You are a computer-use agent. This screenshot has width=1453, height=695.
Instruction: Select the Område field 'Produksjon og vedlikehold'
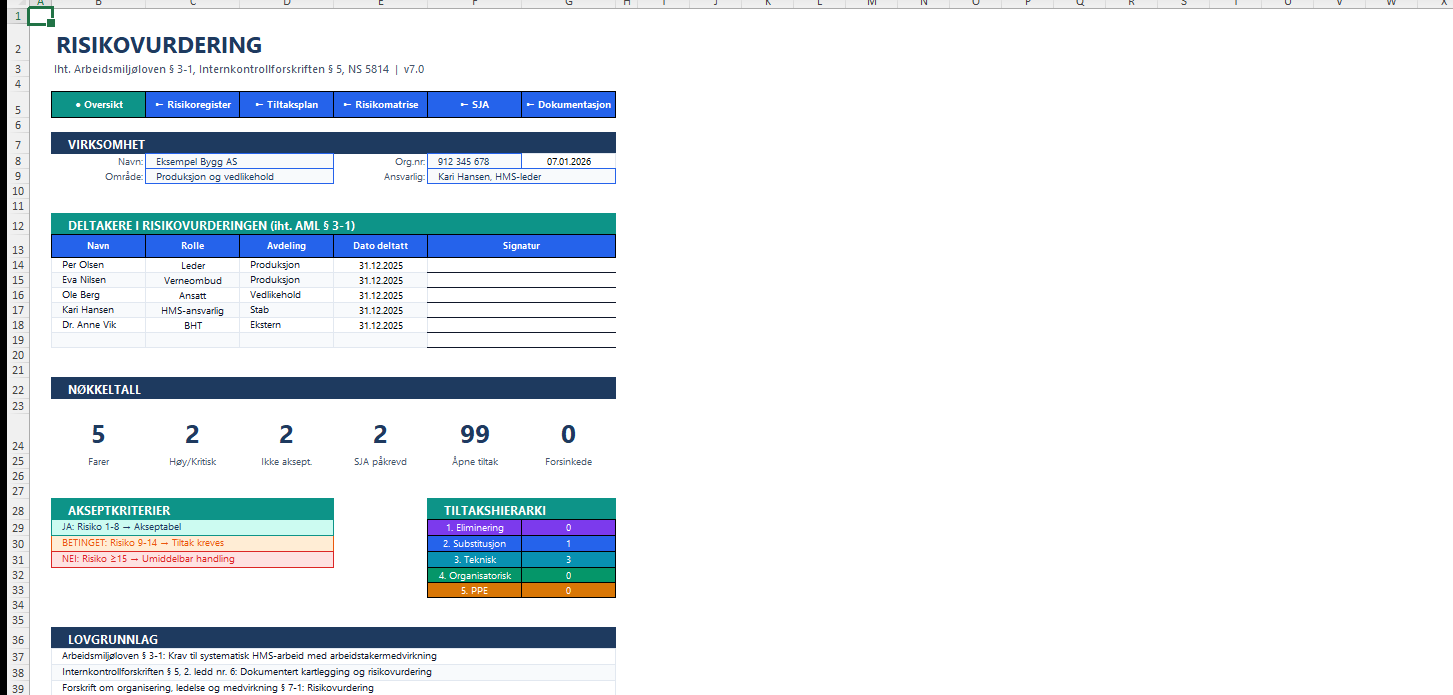click(x=239, y=177)
